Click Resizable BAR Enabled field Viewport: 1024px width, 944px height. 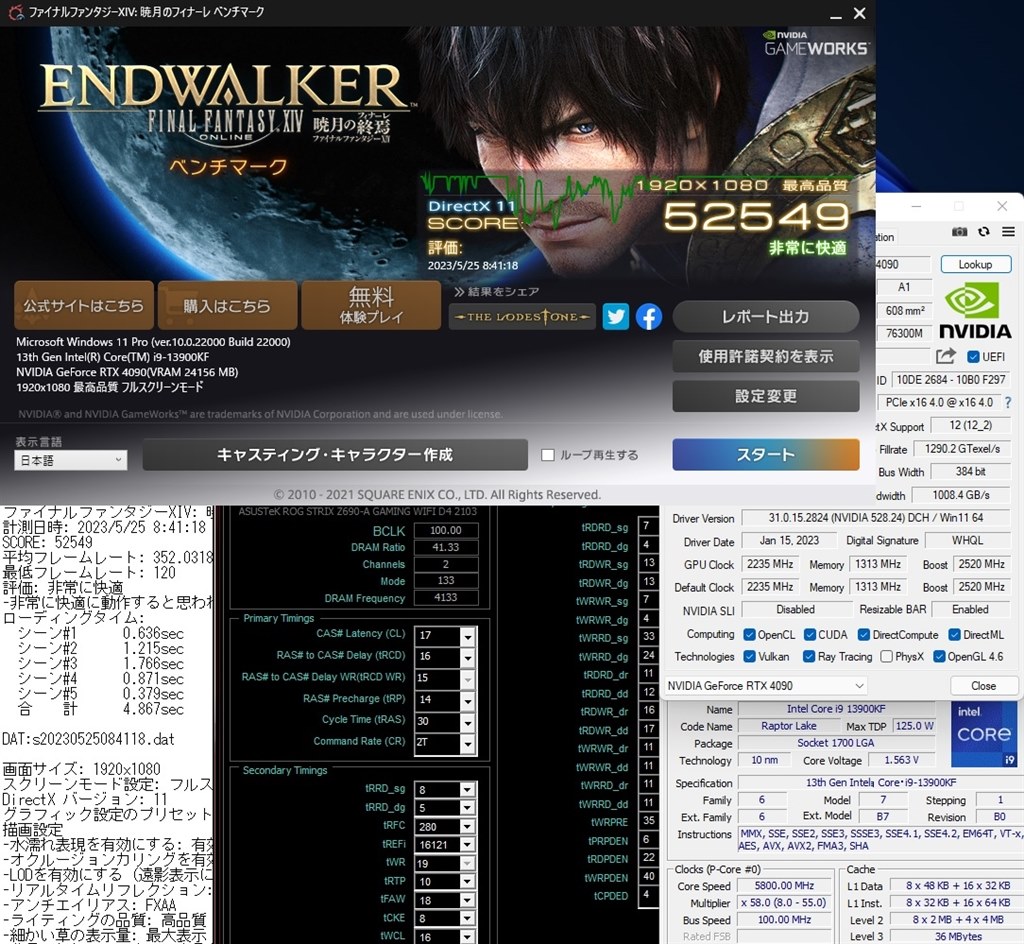[x=970, y=610]
